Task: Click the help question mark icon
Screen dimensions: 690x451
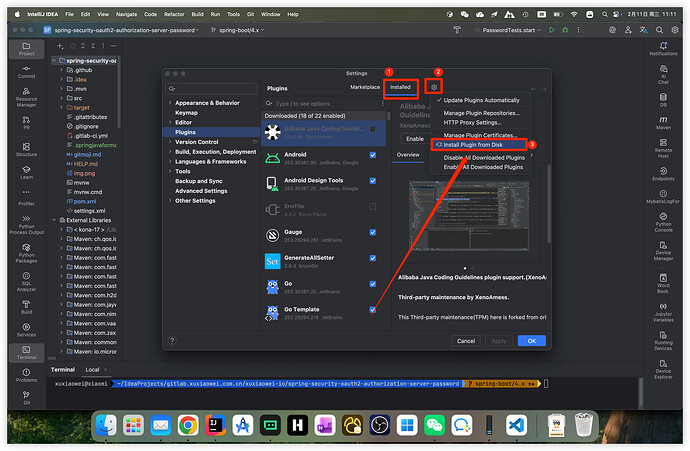Action: [174, 340]
